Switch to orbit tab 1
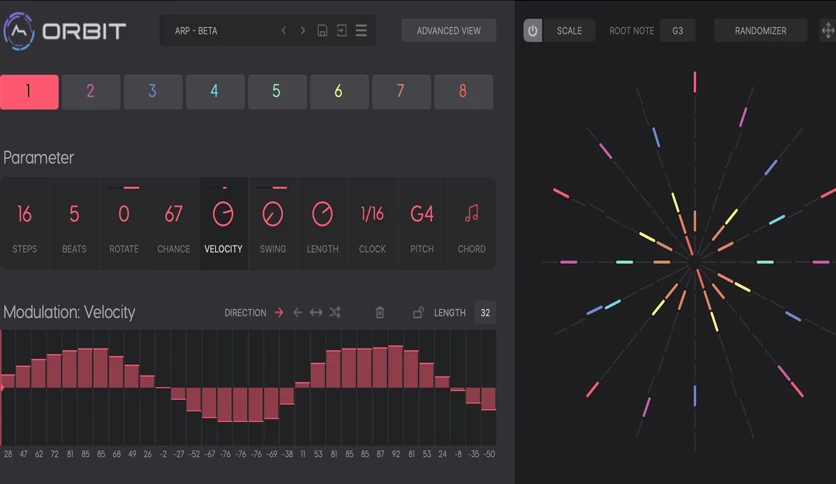836x484 pixels. tap(29, 92)
